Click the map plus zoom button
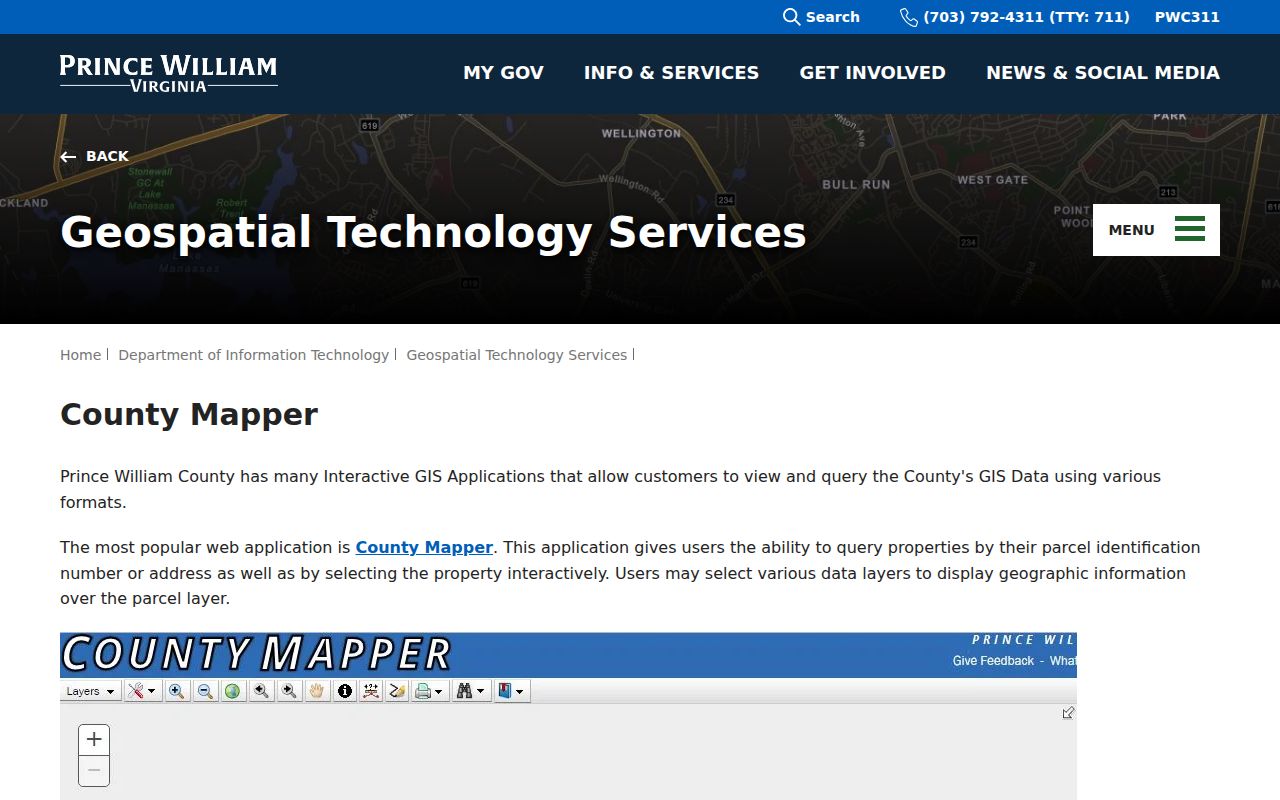 coord(94,740)
